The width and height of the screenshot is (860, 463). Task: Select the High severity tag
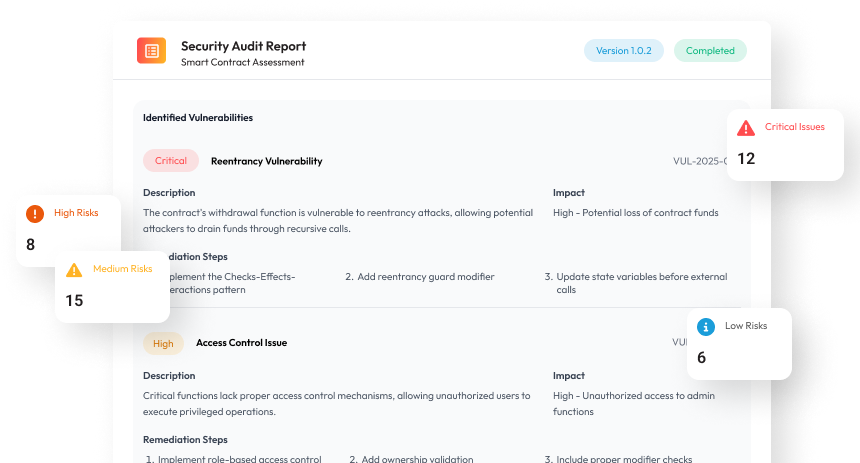pos(163,343)
